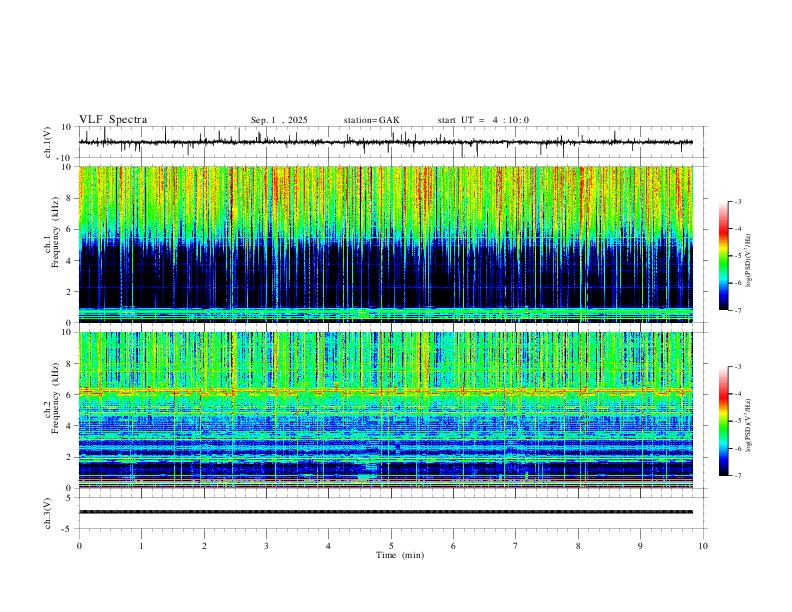Select the "start UT = 4 :10: 0" text

pyautogui.click(x=483, y=120)
